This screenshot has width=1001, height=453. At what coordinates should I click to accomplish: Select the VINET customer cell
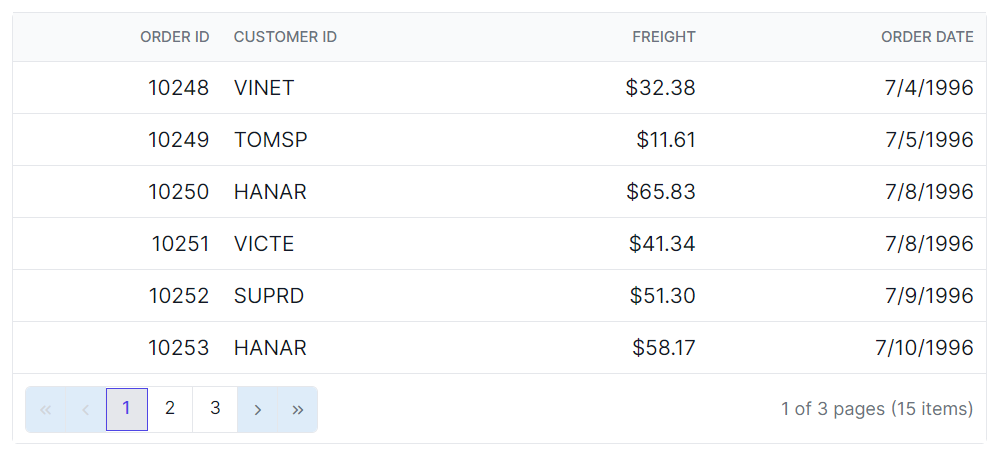pos(264,88)
